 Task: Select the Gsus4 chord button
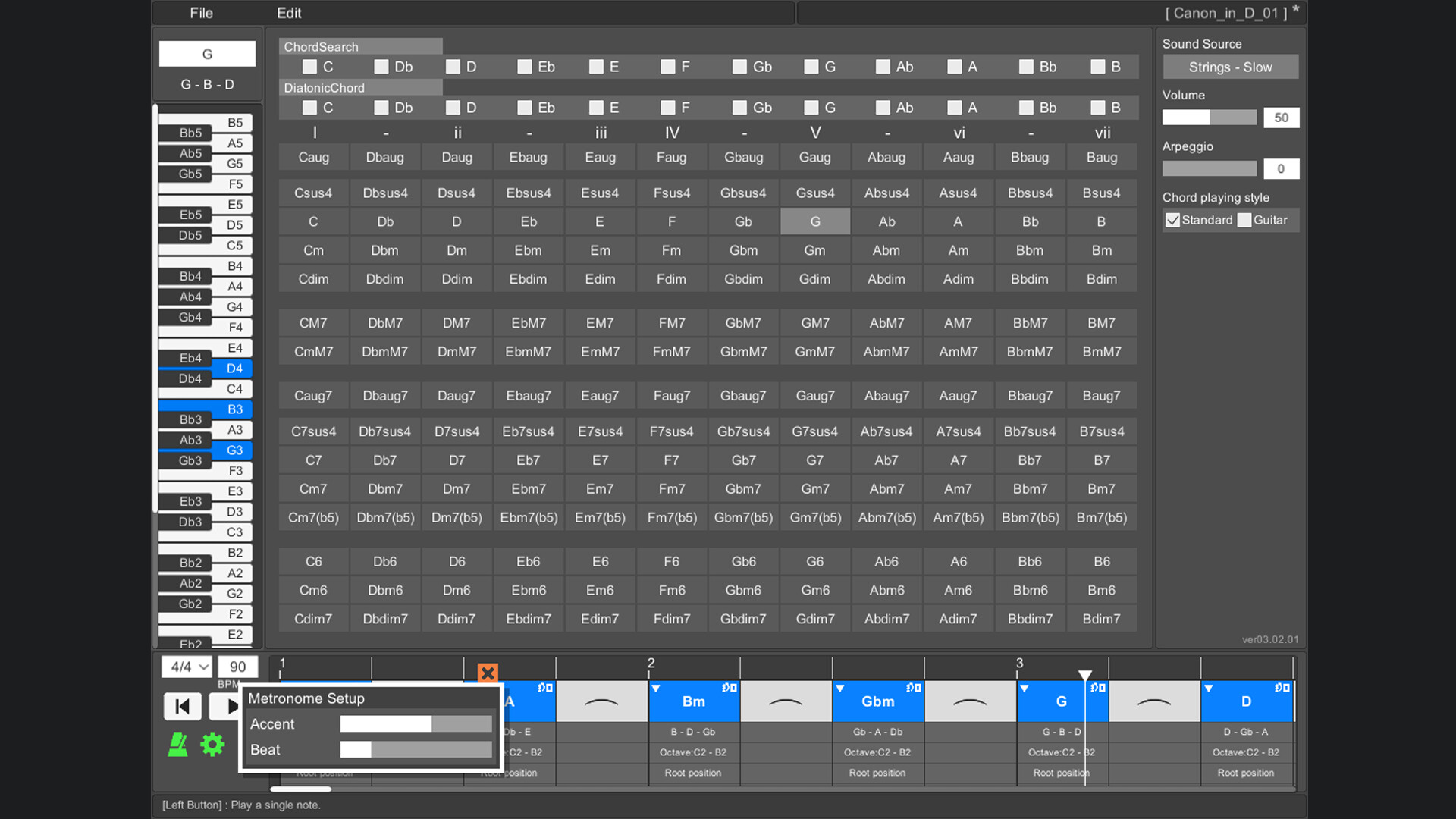pyautogui.click(x=814, y=193)
